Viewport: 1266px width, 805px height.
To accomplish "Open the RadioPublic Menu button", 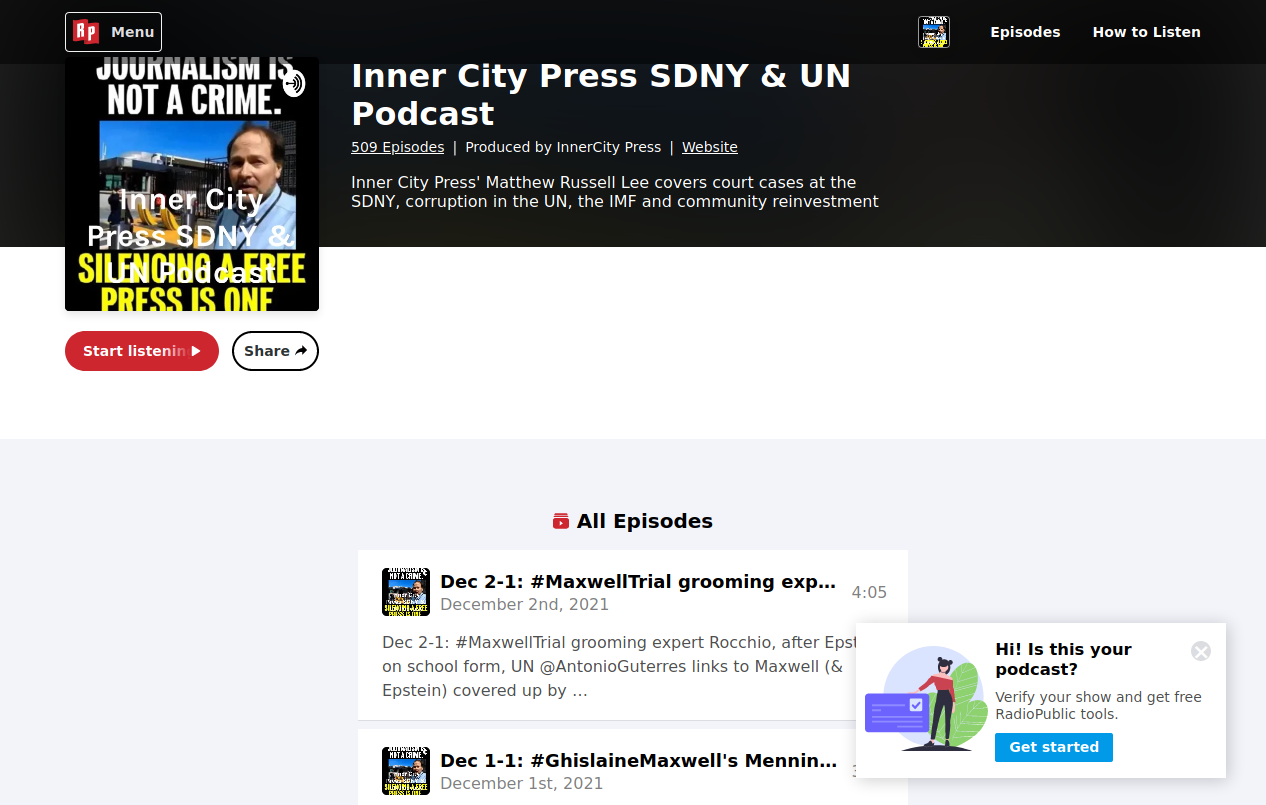I will coord(113,32).
